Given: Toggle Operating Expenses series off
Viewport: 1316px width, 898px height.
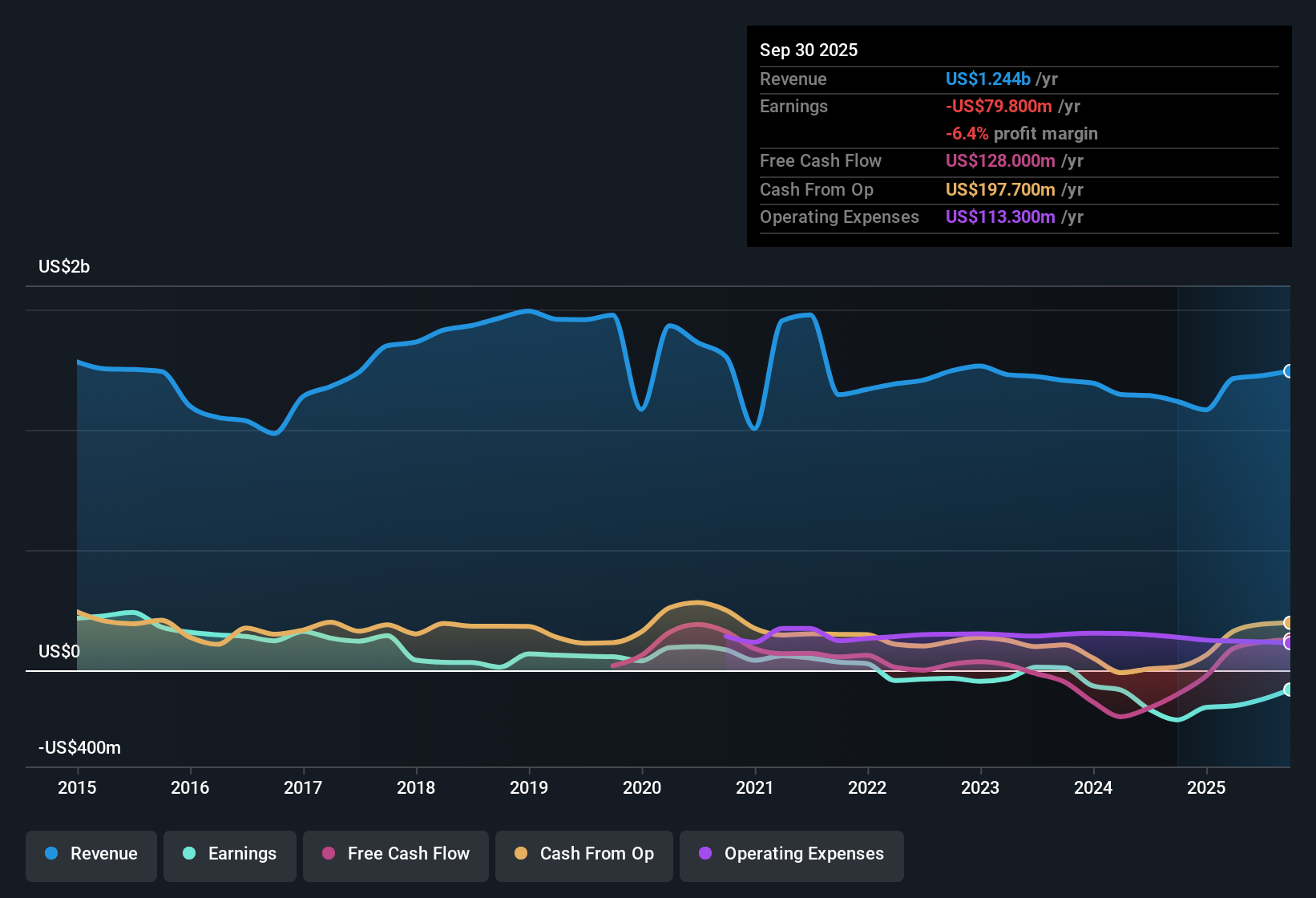Looking at the screenshot, I should [792, 854].
